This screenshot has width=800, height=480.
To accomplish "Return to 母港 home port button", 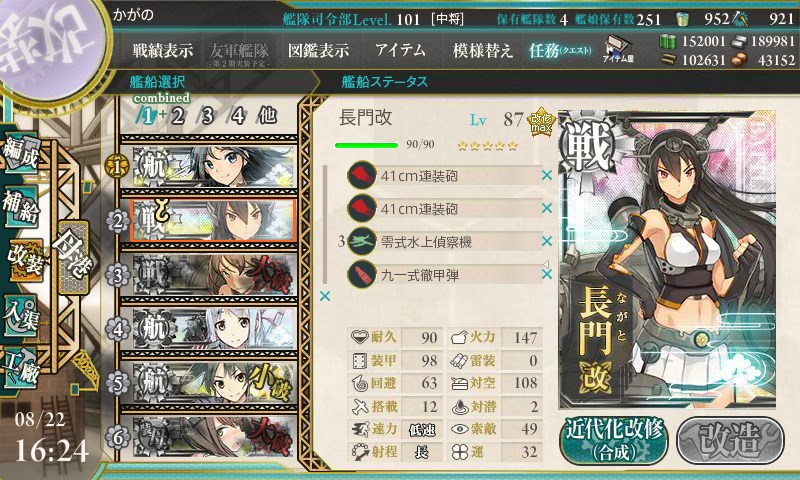I will [73, 257].
